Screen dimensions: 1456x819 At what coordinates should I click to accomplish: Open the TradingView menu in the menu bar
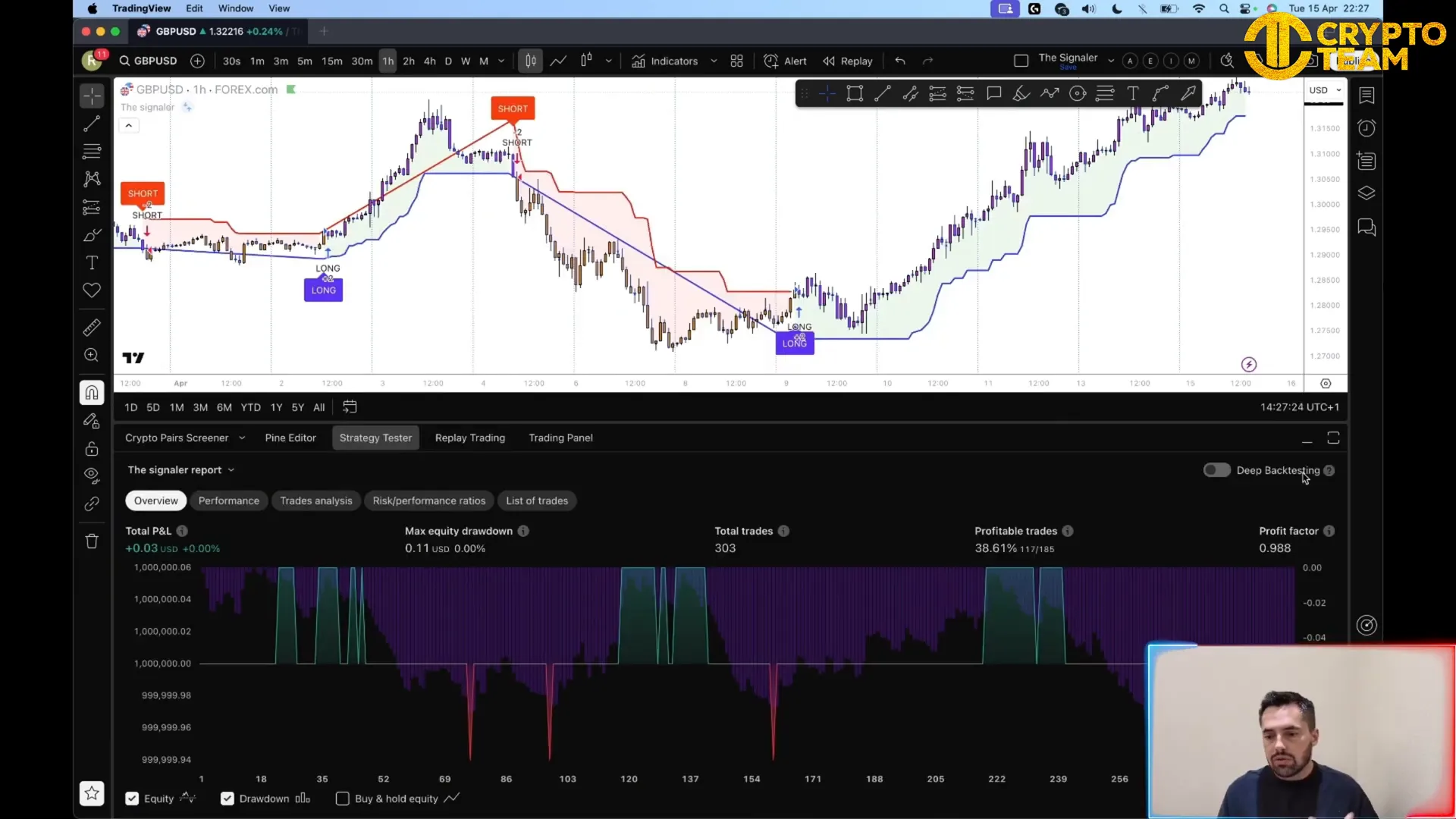[x=142, y=8]
